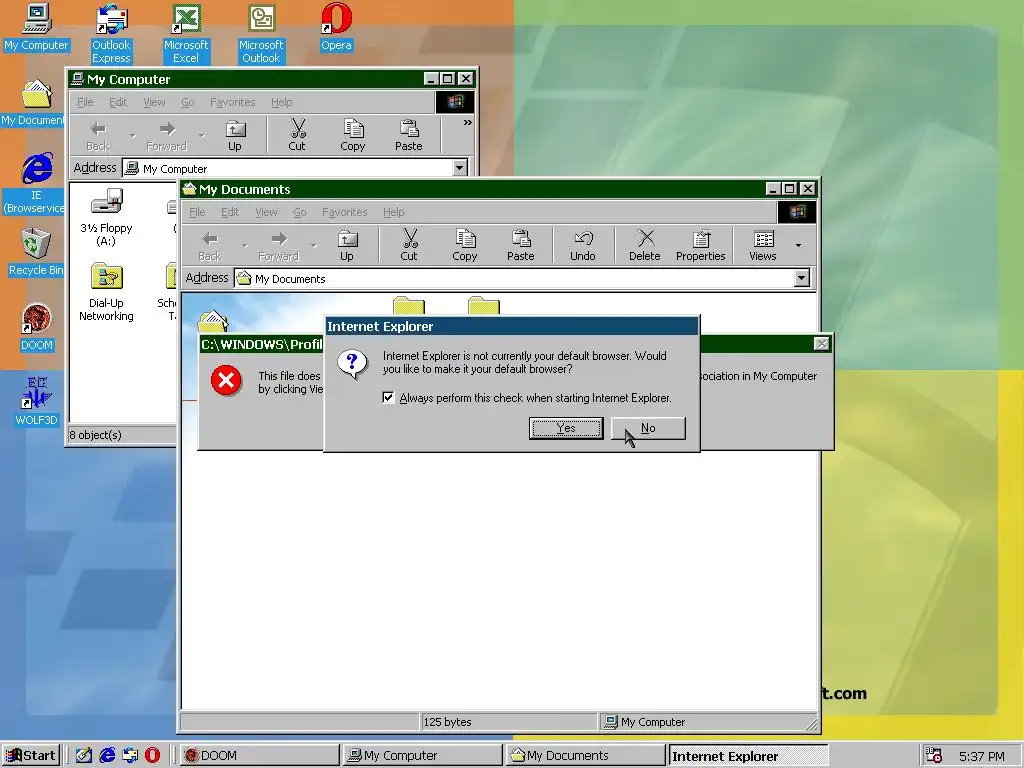Switch to DOOM taskbar button
Image resolution: width=1024 pixels, height=768 pixels.
[x=259, y=756]
